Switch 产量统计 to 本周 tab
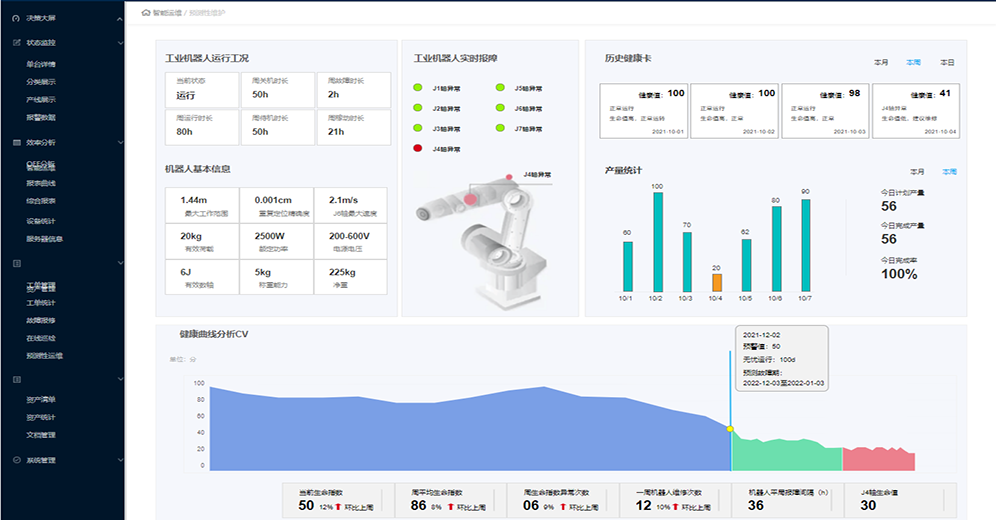Image resolution: width=996 pixels, height=520 pixels. (x=949, y=171)
